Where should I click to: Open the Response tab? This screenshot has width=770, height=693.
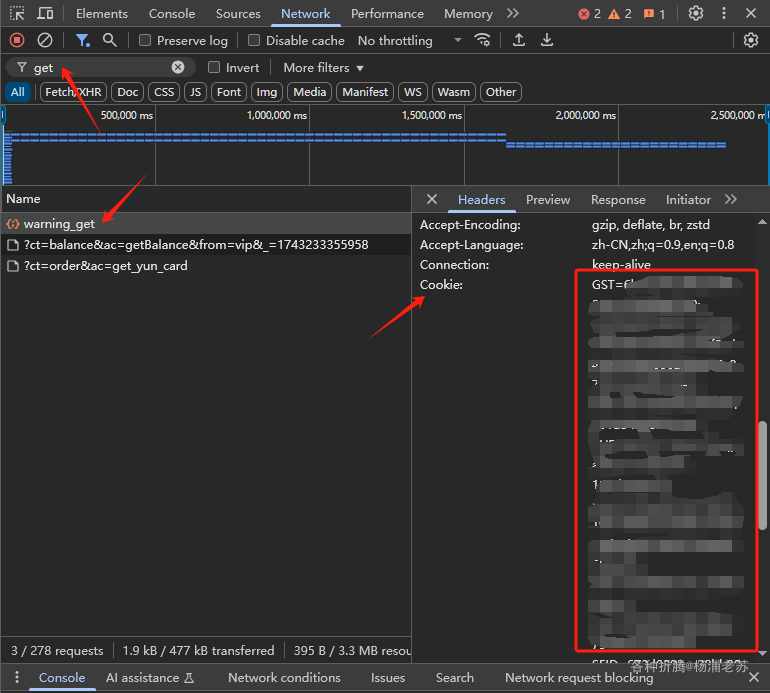point(618,199)
